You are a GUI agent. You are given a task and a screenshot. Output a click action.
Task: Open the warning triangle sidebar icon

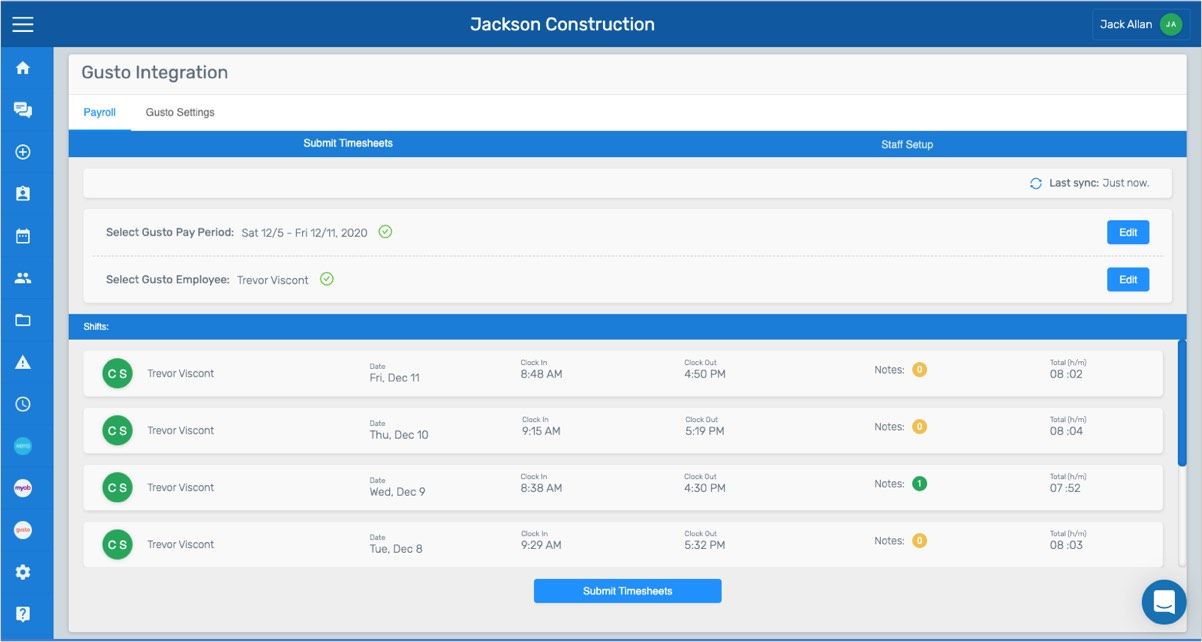pos(23,362)
